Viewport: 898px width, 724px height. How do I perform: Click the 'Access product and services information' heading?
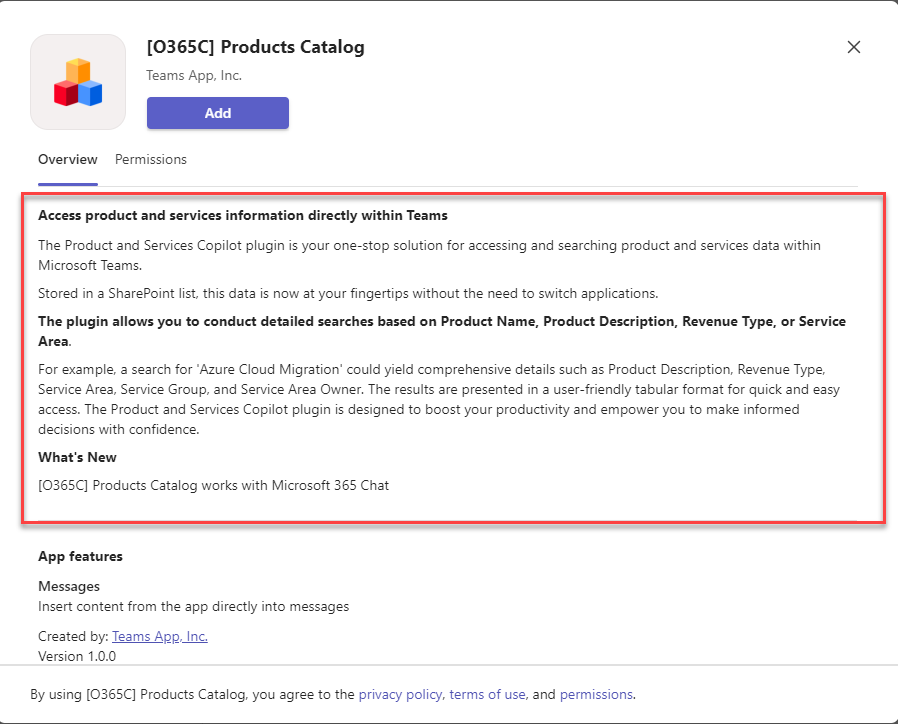(x=243, y=215)
